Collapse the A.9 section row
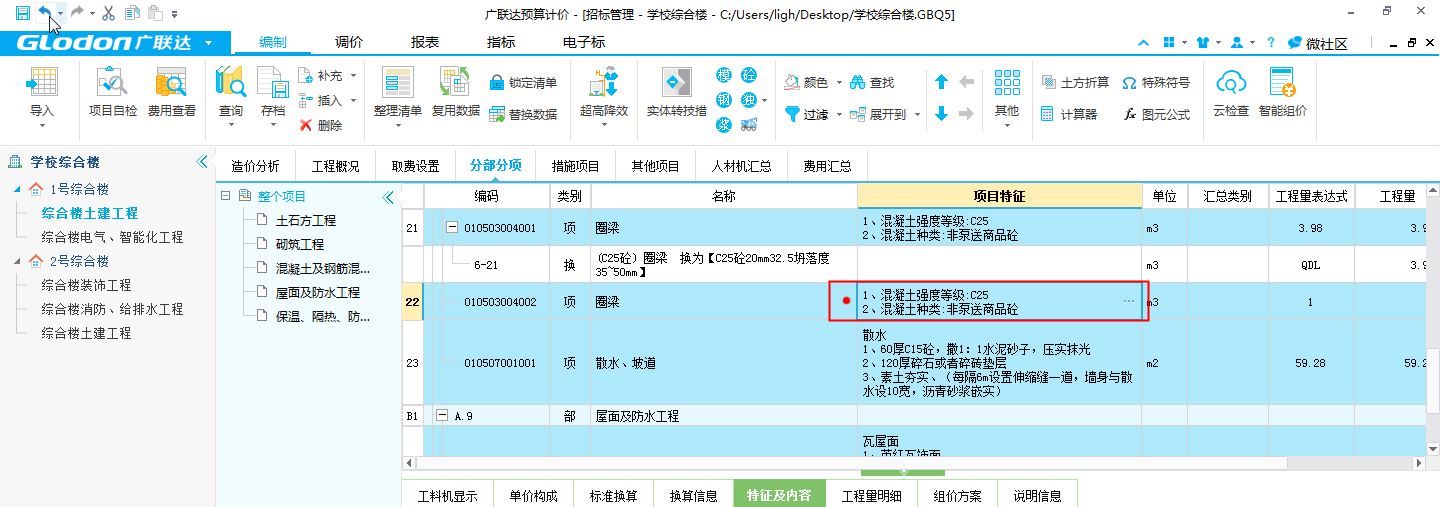The height and width of the screenshot is (507, 1440). (442, 416)
